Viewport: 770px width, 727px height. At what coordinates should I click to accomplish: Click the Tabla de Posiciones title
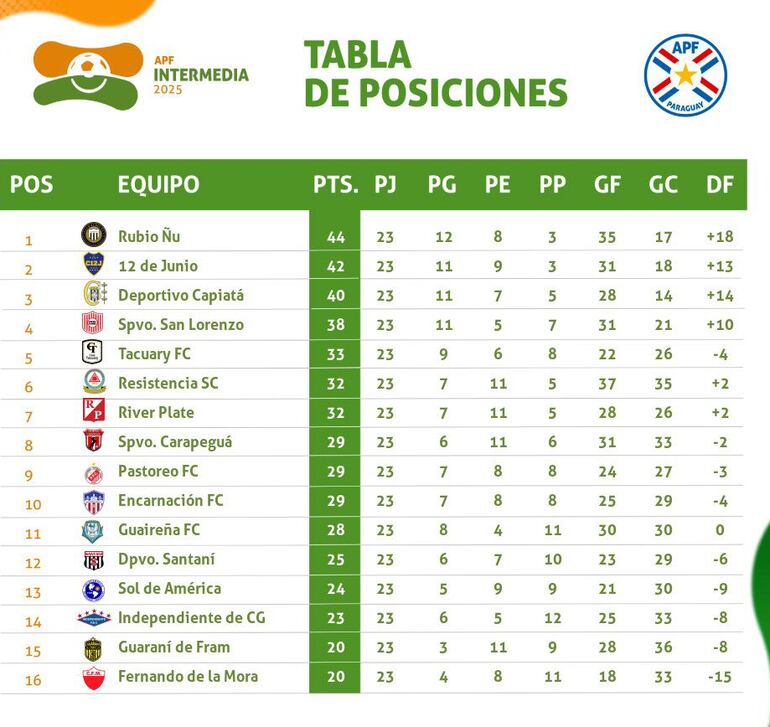[435, 73]
